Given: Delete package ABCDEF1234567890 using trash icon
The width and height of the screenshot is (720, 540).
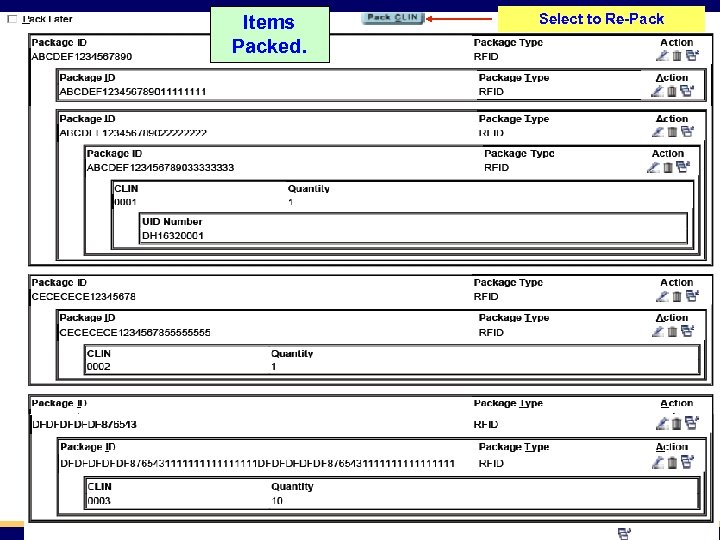Looking at the screenshot, I should 677,56.
